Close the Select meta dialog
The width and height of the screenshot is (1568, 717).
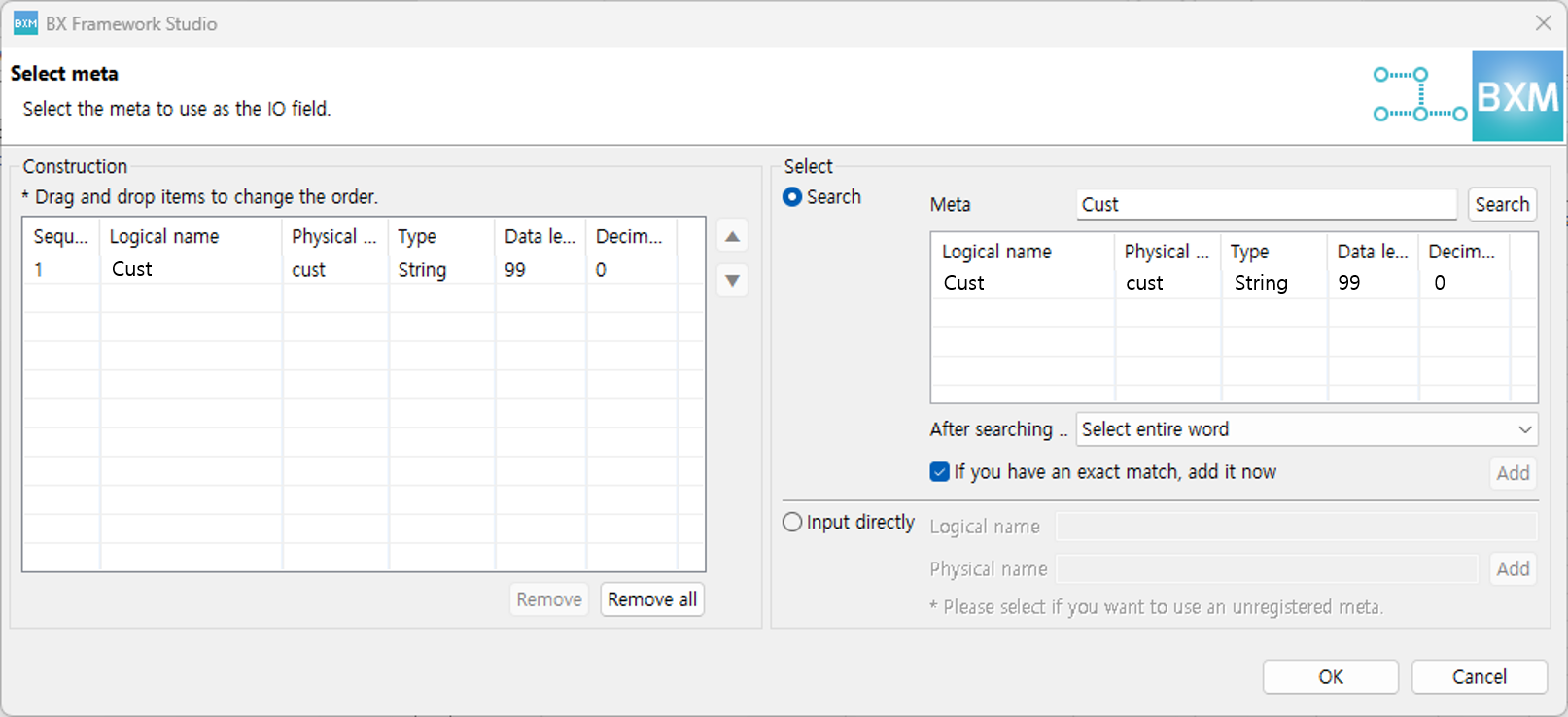pos(1543,23)
